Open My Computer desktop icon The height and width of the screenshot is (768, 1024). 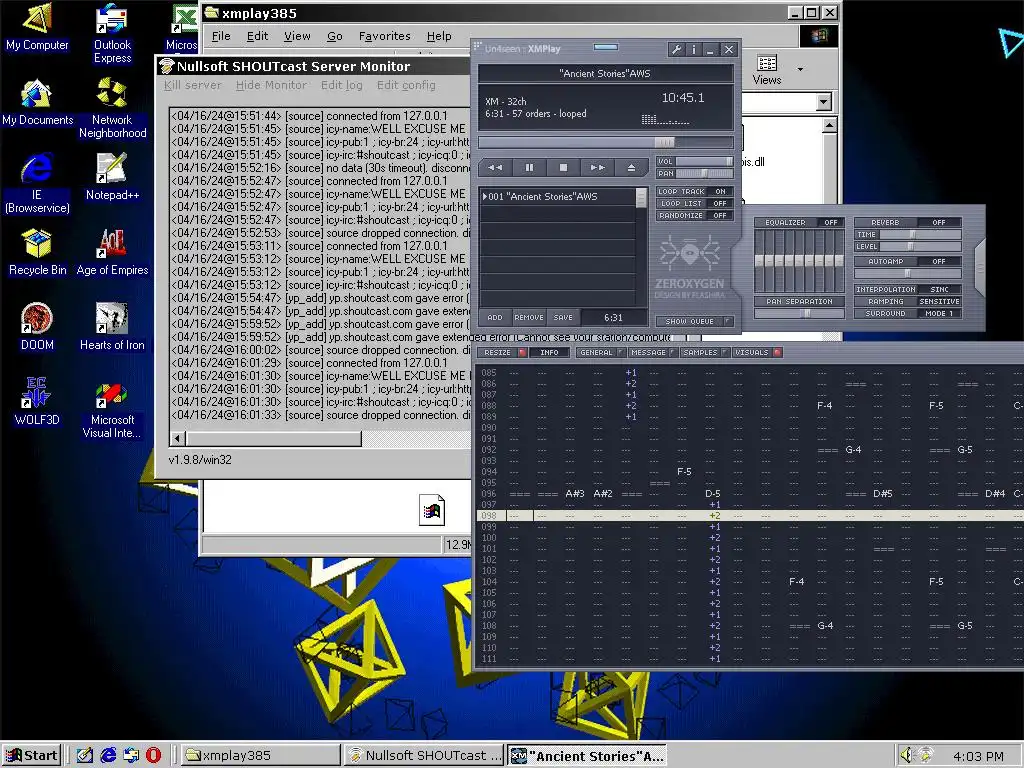pos(37,27)
